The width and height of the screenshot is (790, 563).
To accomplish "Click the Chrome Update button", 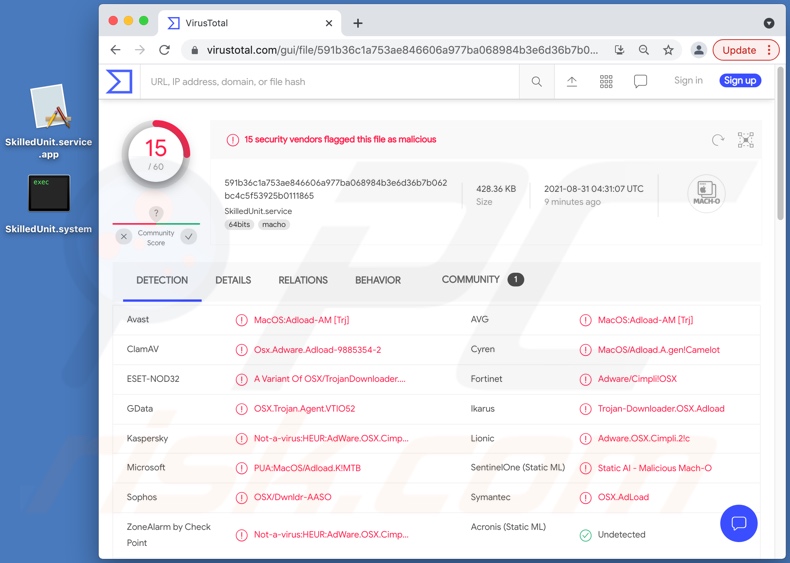I will 746,50.
